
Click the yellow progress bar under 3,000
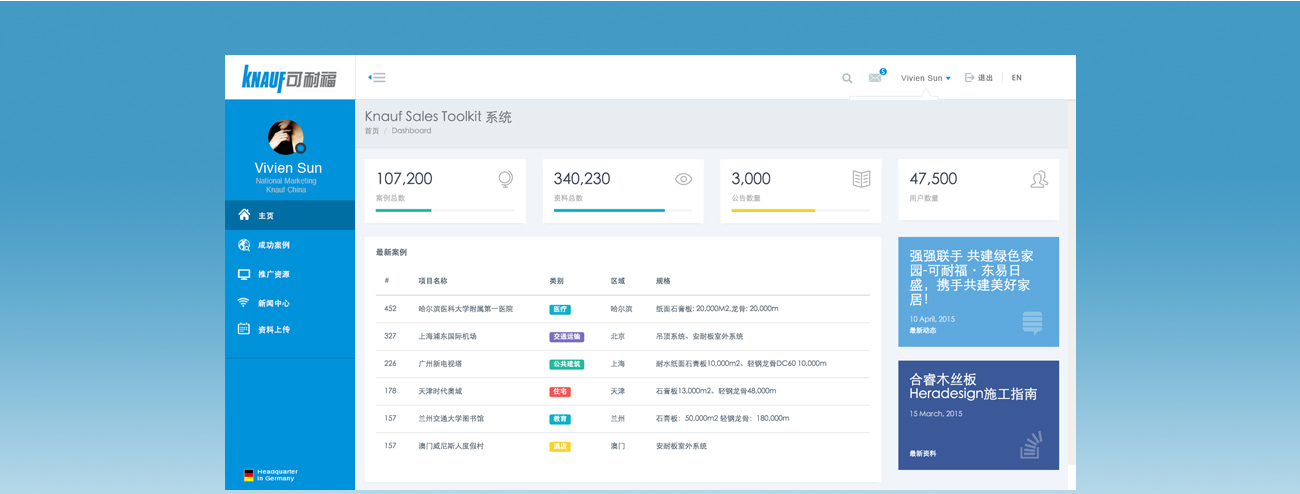[x=773, y=210]
